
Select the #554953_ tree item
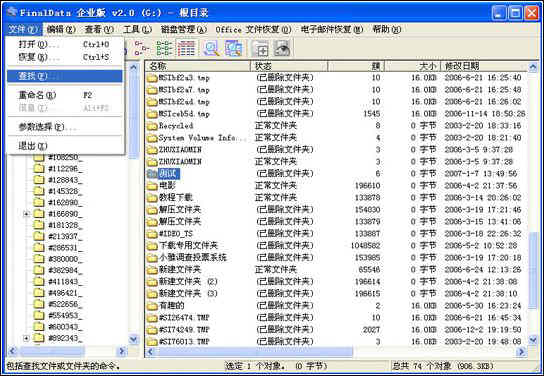65,316
